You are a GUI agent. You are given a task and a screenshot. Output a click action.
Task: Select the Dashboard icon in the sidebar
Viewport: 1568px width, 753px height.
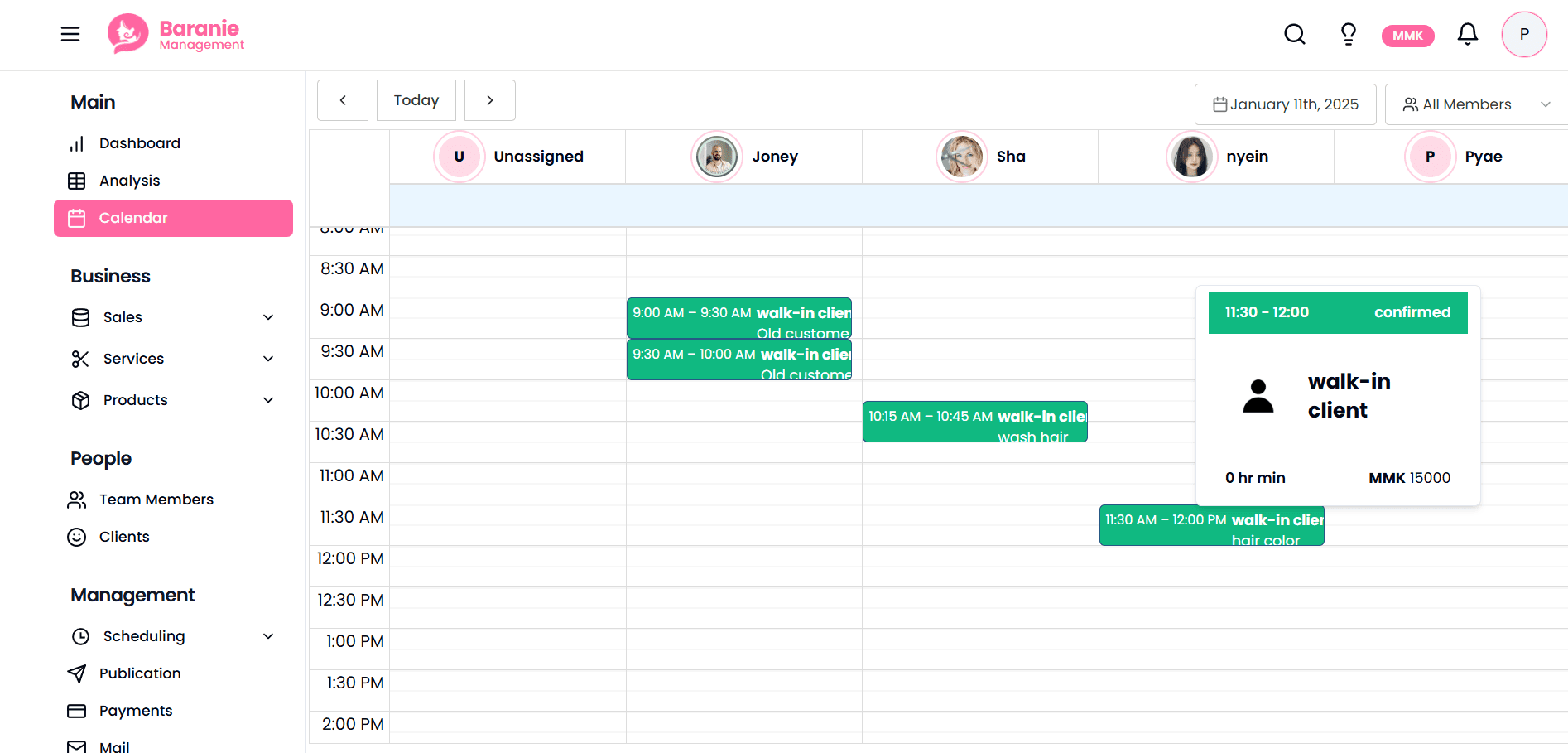click(77, 142)
